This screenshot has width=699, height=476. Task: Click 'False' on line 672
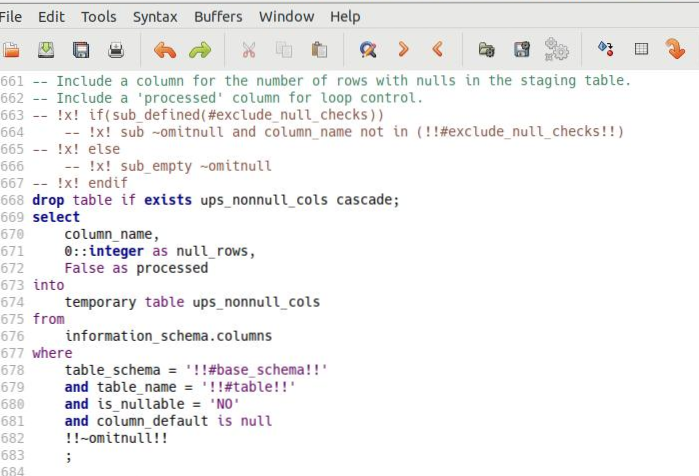click(x=84, y=268)
